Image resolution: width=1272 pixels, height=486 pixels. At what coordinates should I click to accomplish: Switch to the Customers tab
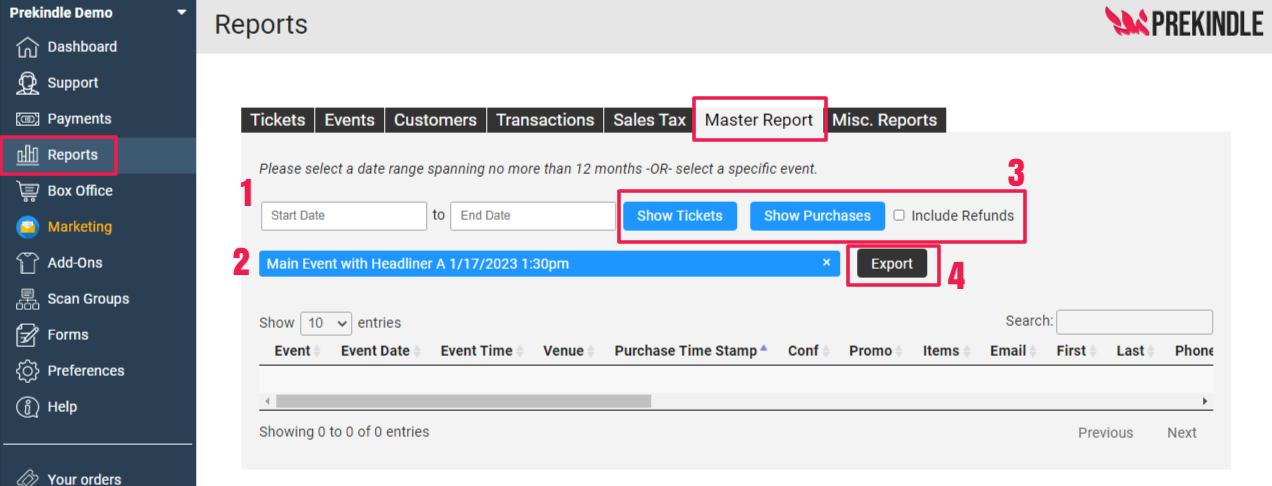point(435,120)
